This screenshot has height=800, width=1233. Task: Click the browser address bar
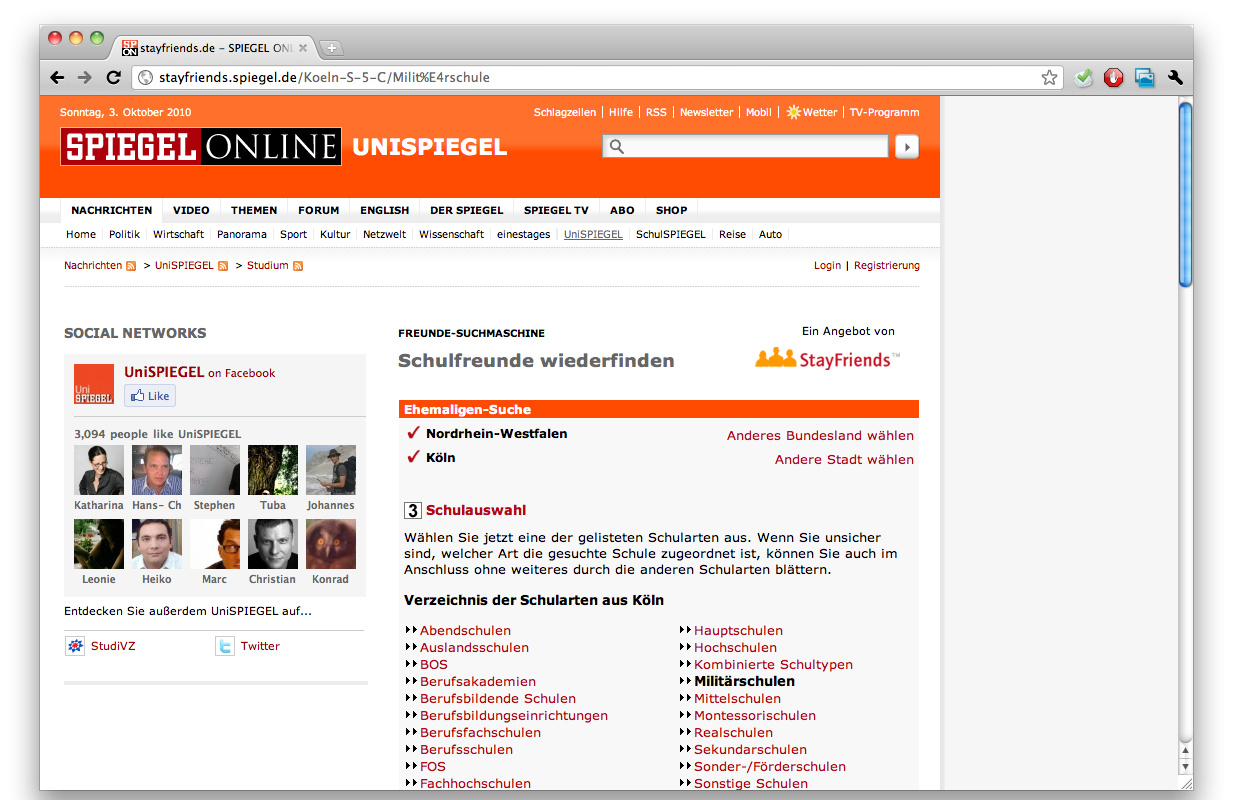click(x=597, y=77)
